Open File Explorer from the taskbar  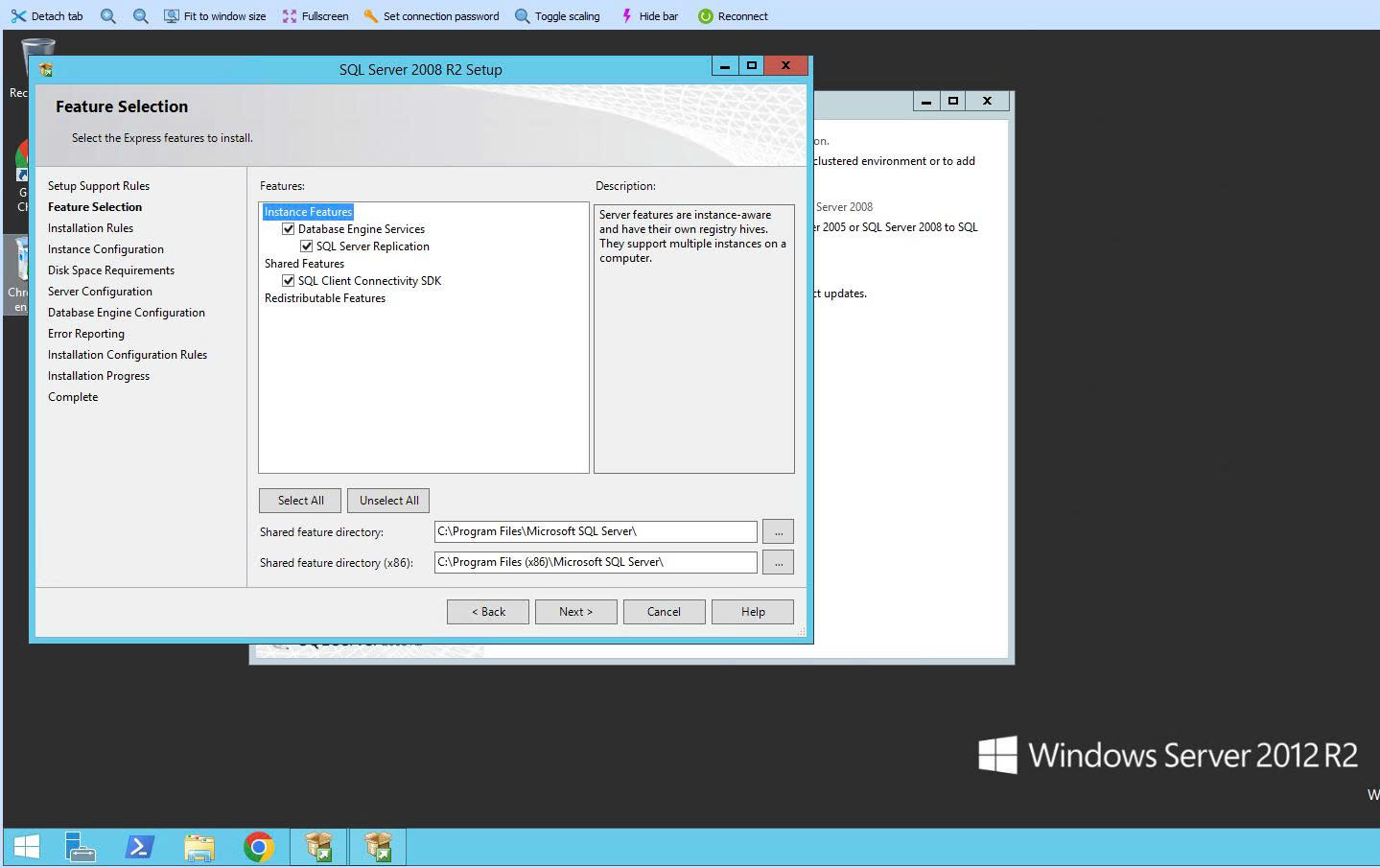[199, 847]
